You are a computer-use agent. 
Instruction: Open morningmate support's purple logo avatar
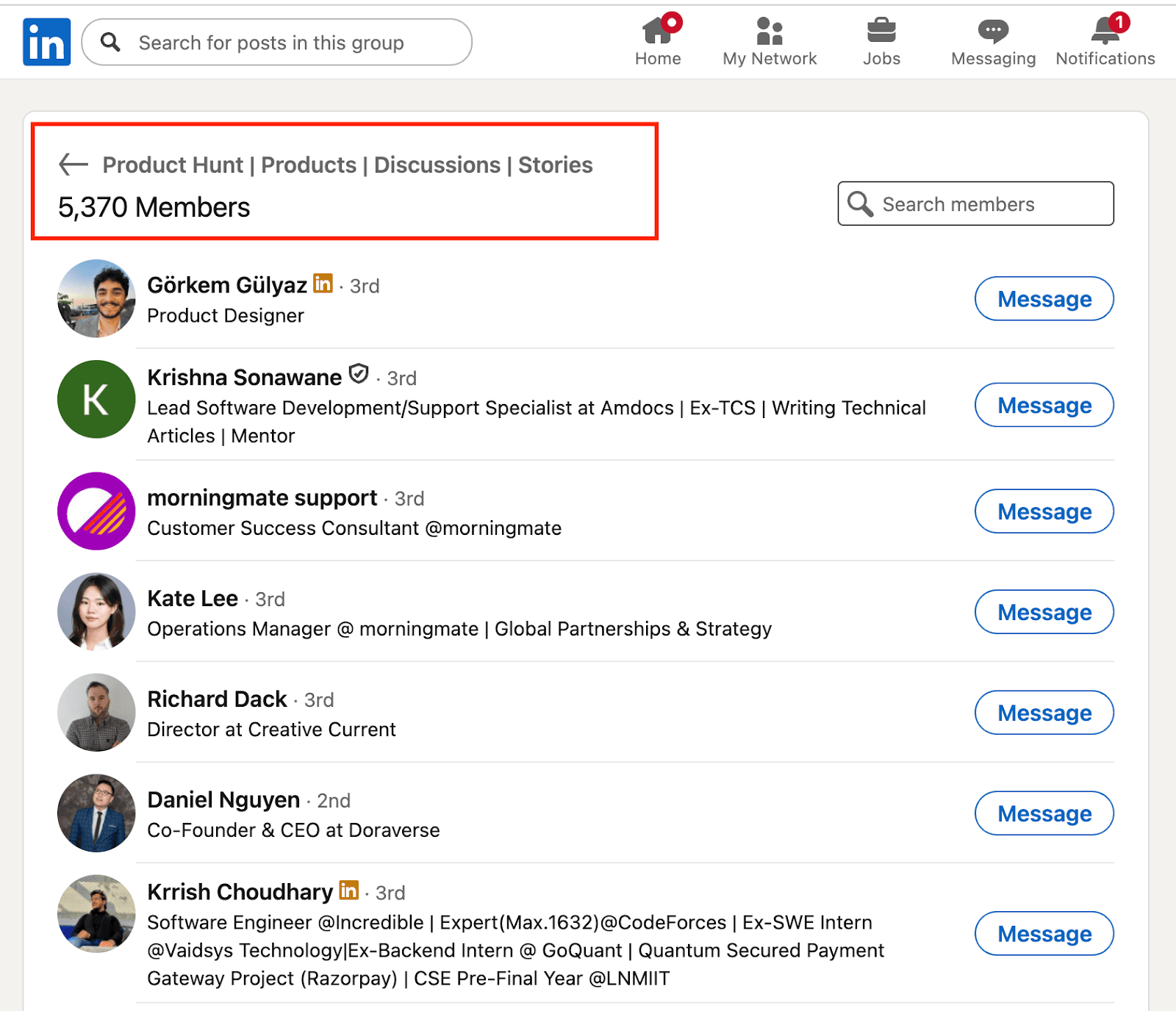point(96,511)
